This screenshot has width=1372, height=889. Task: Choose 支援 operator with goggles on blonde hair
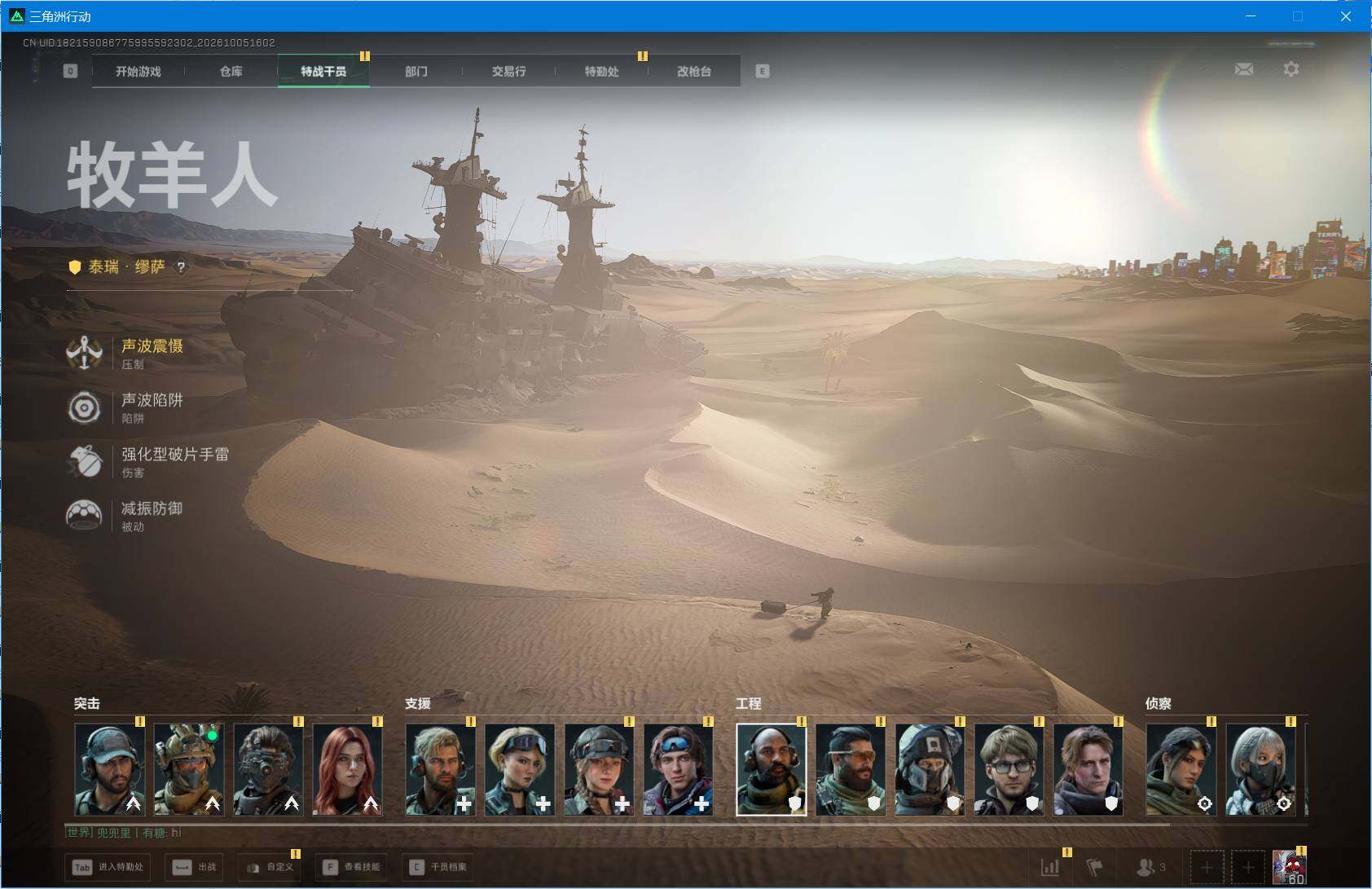pos(520,769)
